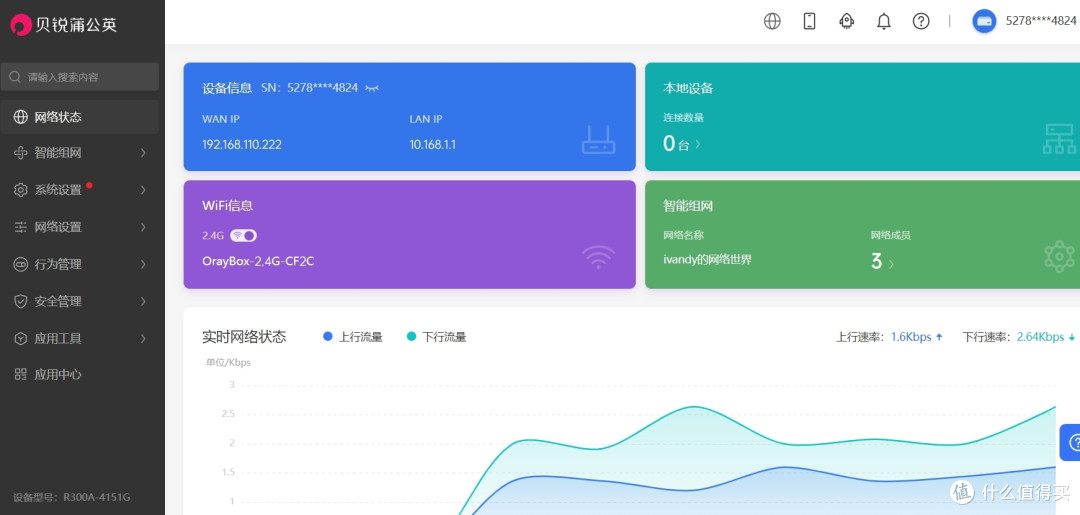Click device model R300A-4151G text

coord(96,497)
